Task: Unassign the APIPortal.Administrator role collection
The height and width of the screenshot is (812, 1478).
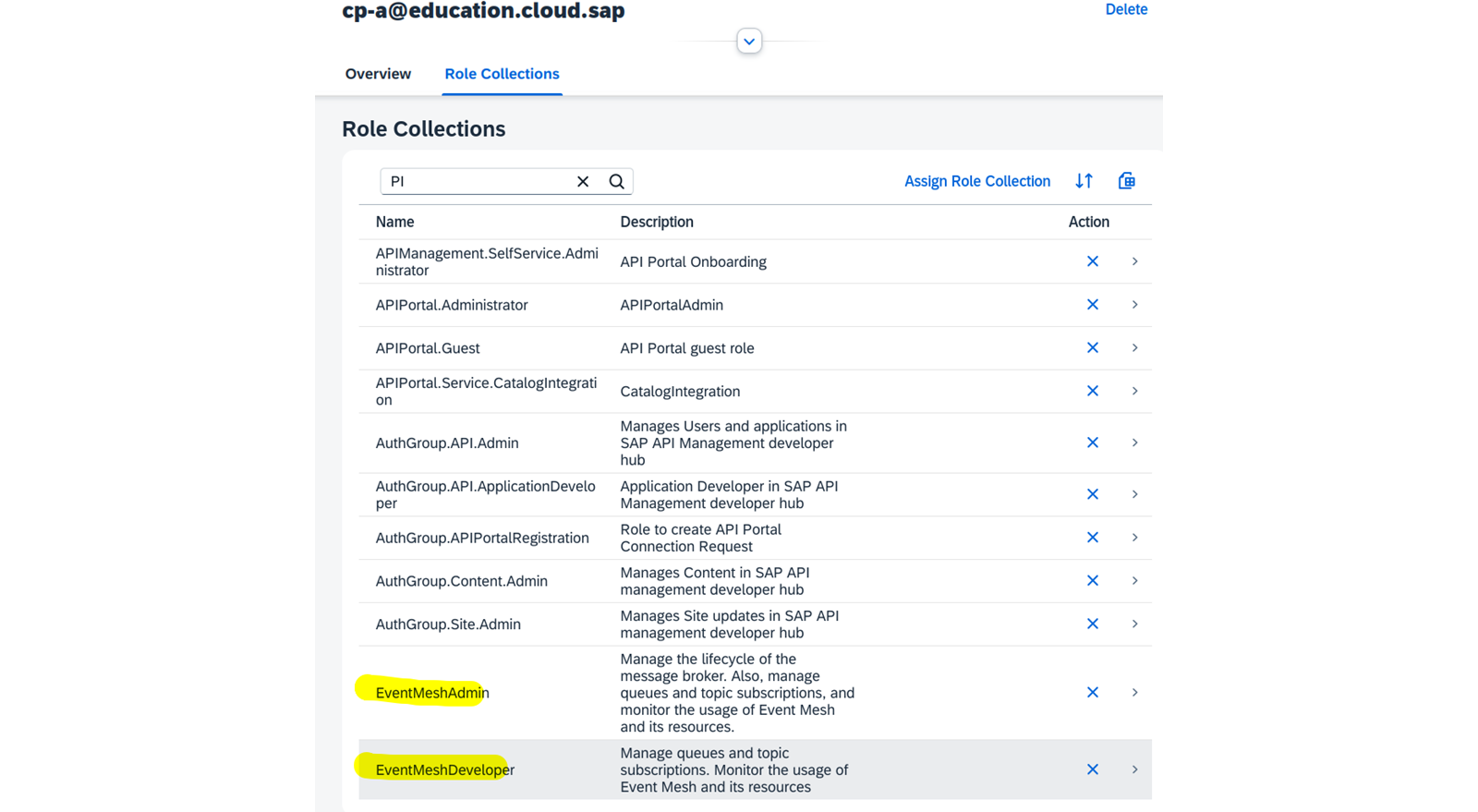Action: coord(1092,305)
